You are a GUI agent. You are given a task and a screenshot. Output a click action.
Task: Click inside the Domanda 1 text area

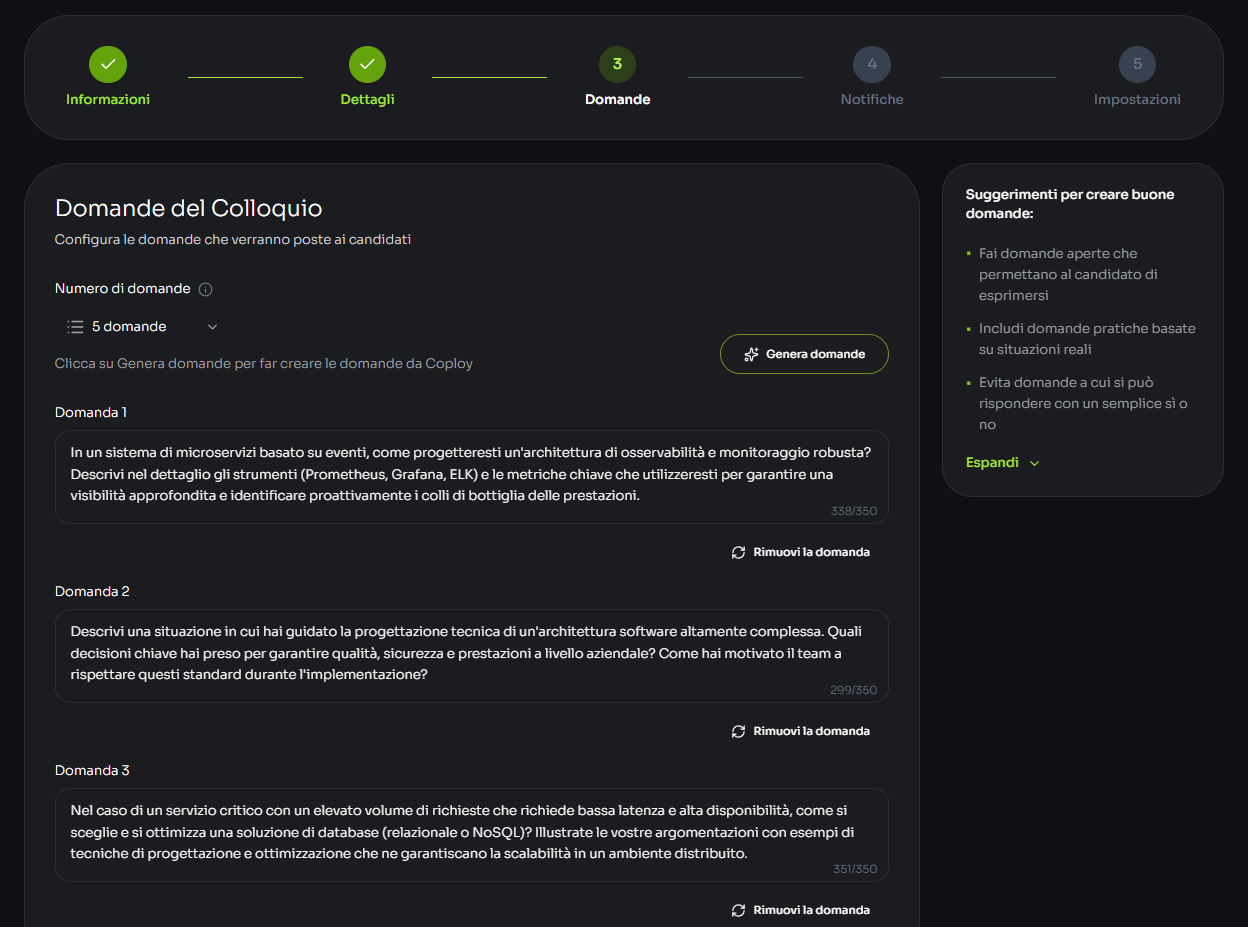click(x=470, y=476)
